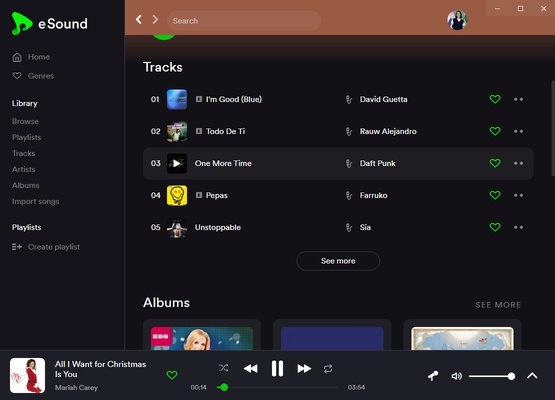Toggle repeat mode

pos(328,368)
